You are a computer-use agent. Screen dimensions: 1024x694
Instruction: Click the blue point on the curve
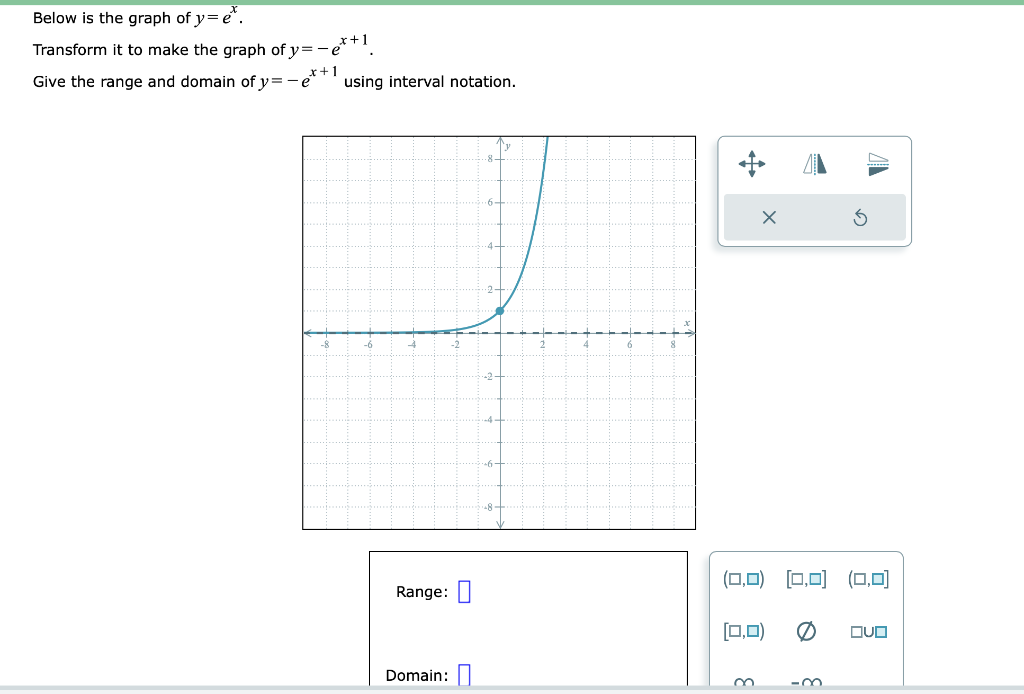pyautogui.click(x=500, y=311)
